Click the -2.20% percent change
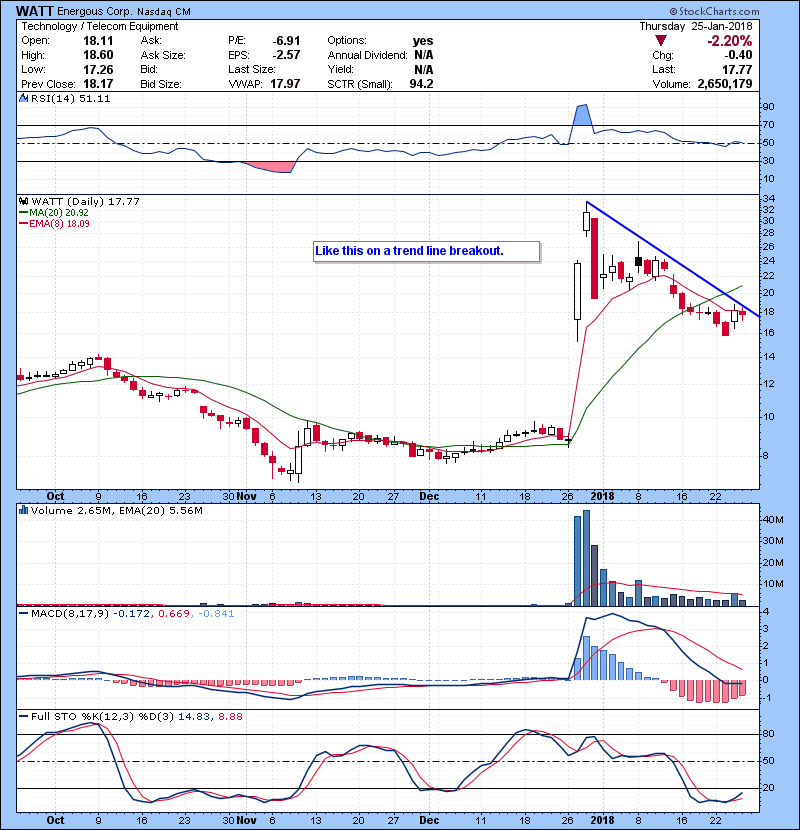800x830 pixels. (730, 41)
